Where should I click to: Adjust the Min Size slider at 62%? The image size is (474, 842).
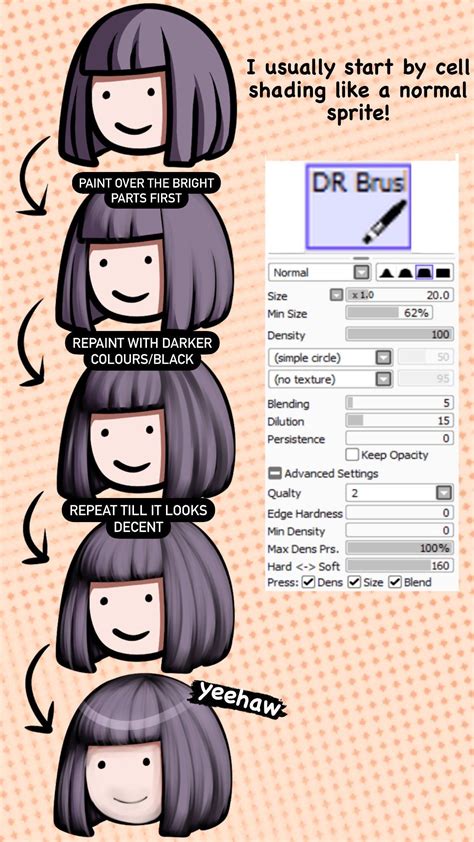point(389,313)
